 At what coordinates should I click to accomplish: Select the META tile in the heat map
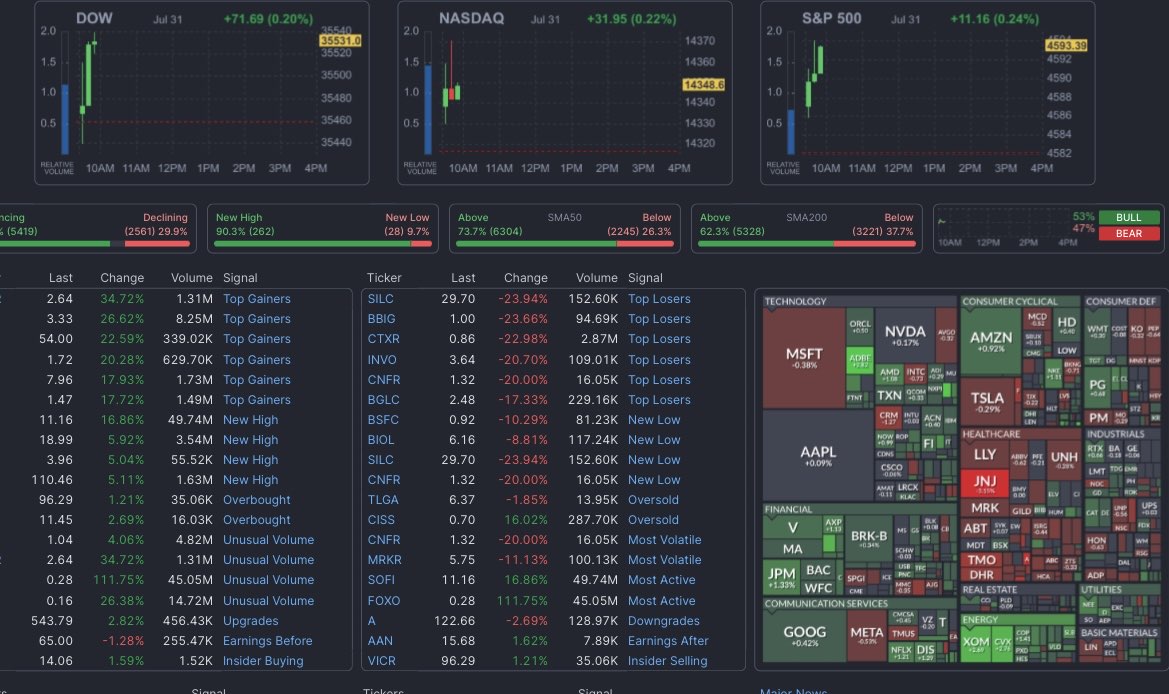click(x=866, y=636)
